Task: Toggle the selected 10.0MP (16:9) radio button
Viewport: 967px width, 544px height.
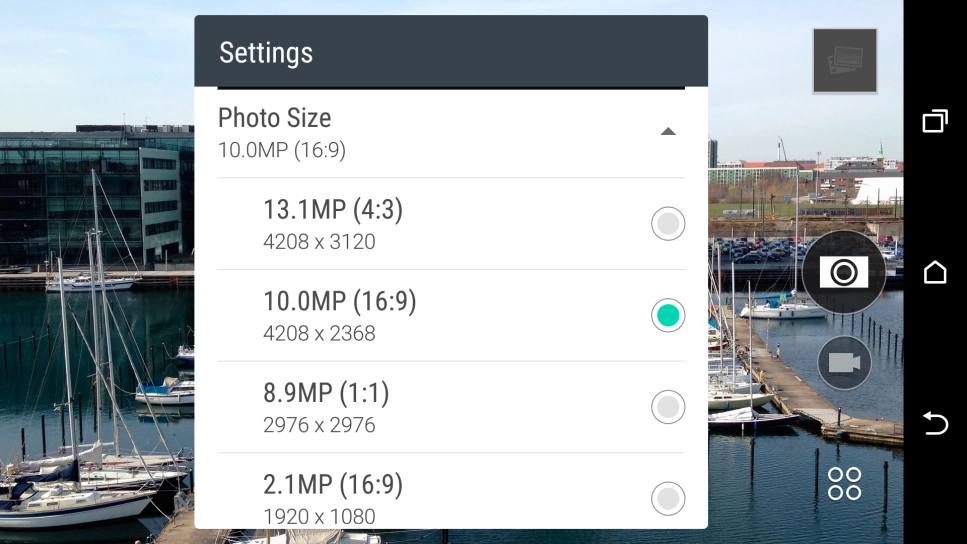Action: [x=668, y=316]
